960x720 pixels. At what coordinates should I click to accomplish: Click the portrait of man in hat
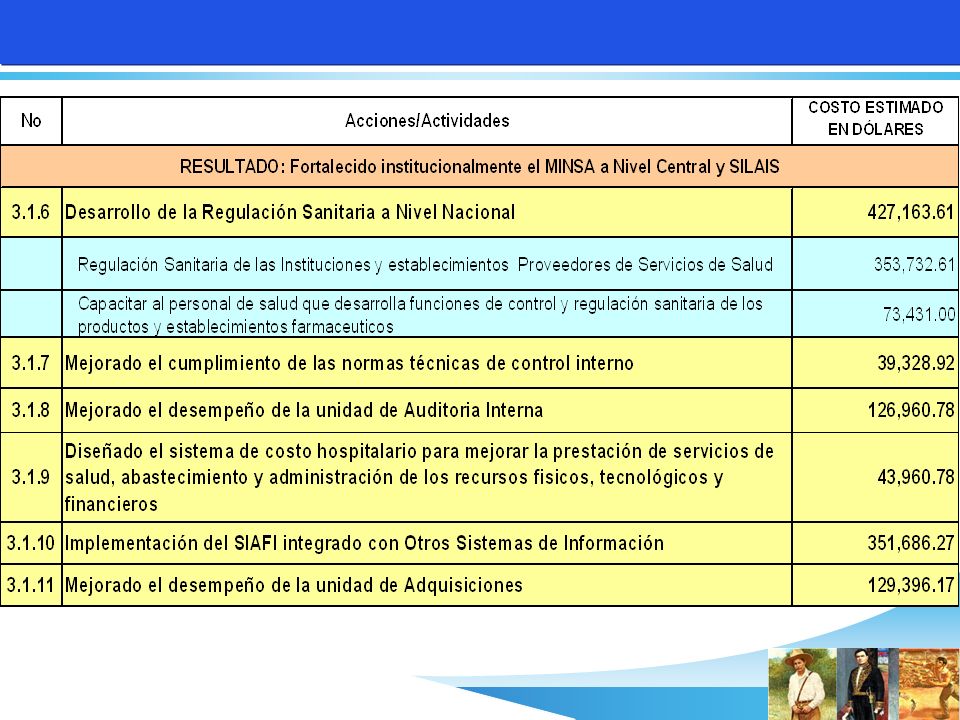coord(802,684)
